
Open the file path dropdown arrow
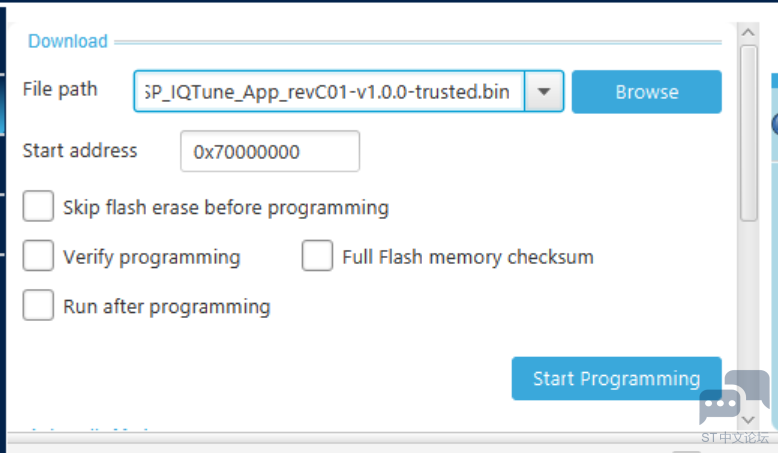point(544,91)
